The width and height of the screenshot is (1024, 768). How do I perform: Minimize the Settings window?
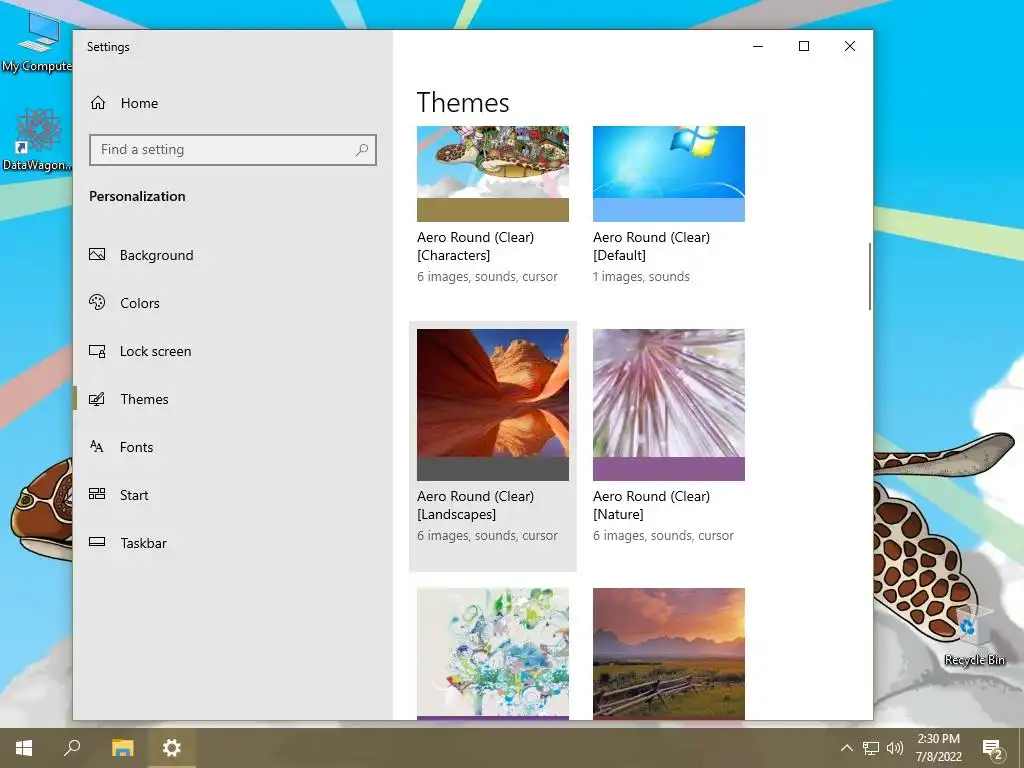[758, 46]
